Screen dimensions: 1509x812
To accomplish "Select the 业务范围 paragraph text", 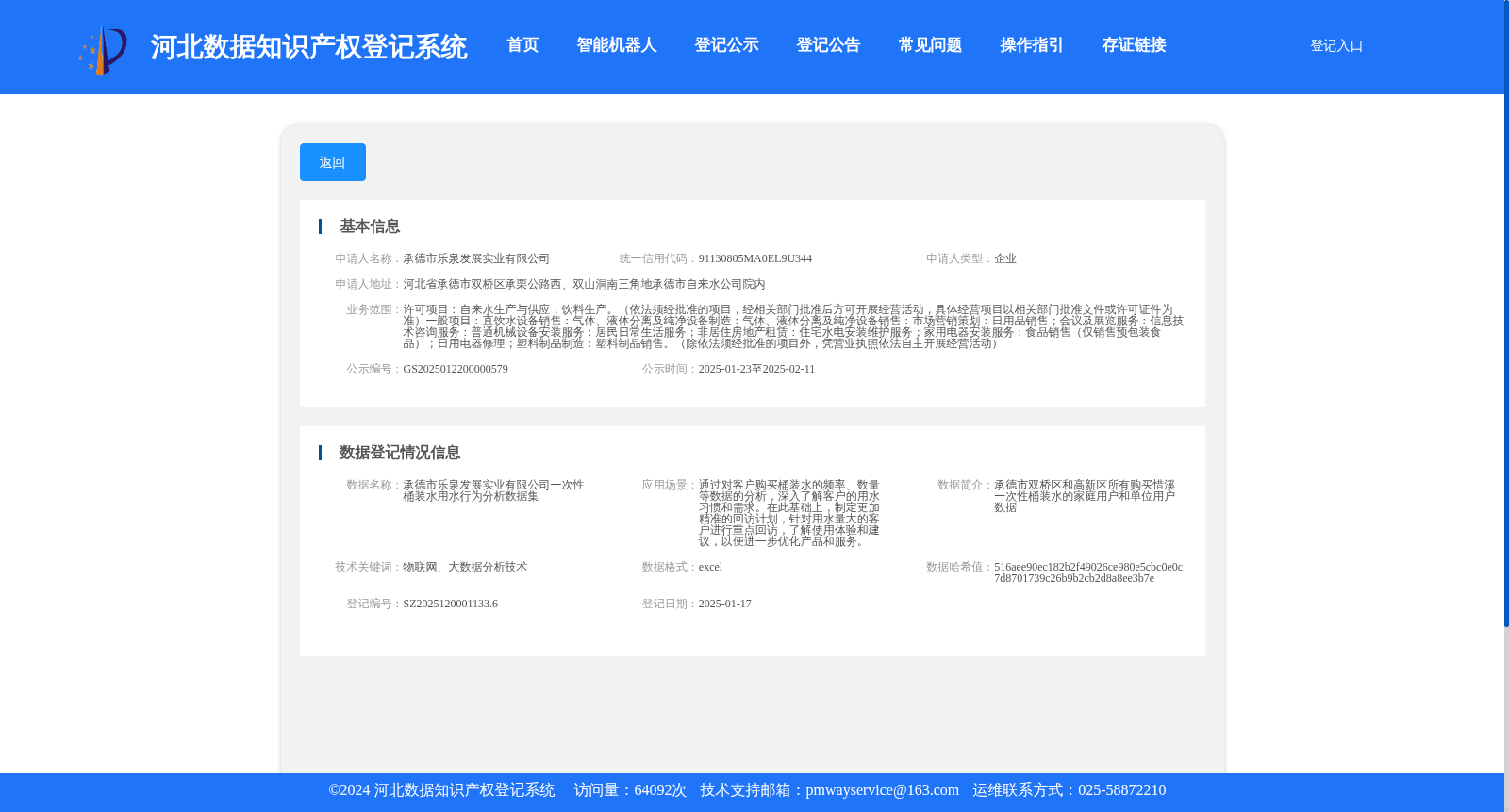I will 793,326.
